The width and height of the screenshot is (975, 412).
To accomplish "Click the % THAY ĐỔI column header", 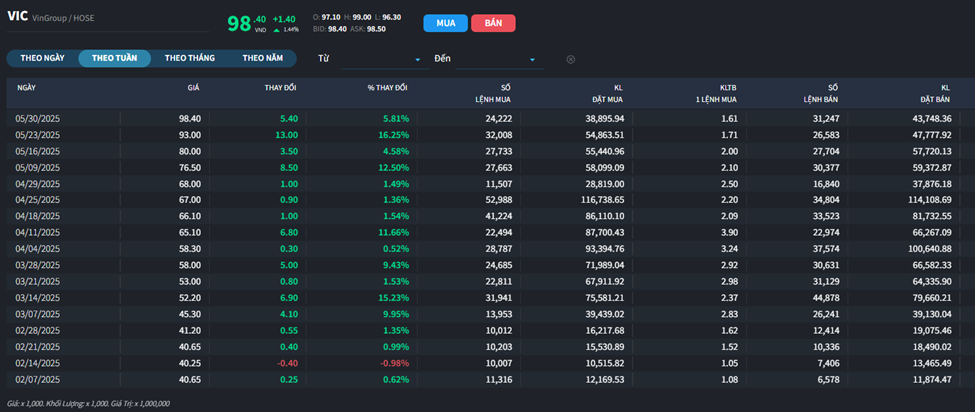I will click(x=387, y=88).
